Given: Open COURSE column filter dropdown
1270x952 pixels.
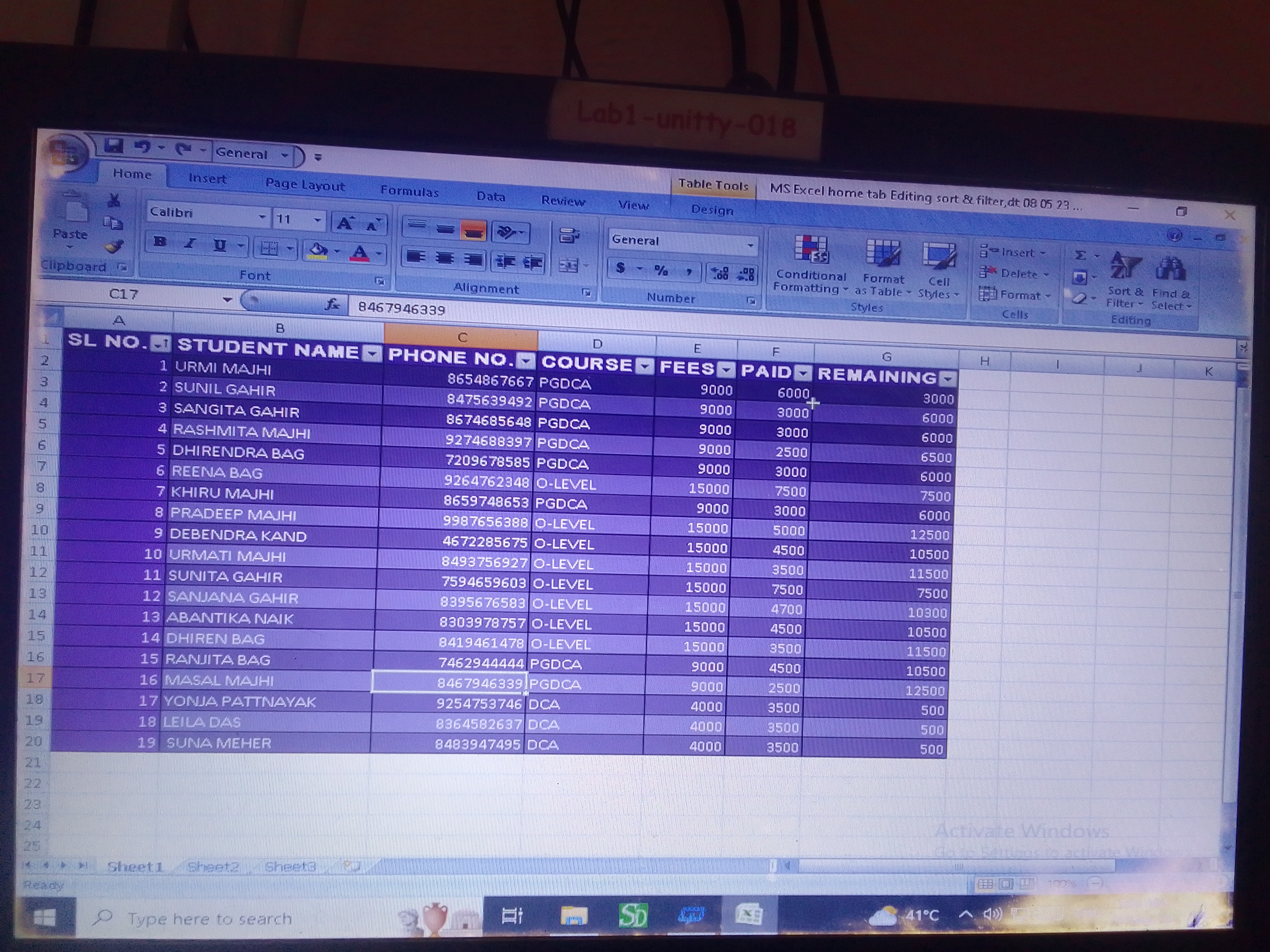Looking at the screenshot, I should pyautogui.click(x=646, y=366).
